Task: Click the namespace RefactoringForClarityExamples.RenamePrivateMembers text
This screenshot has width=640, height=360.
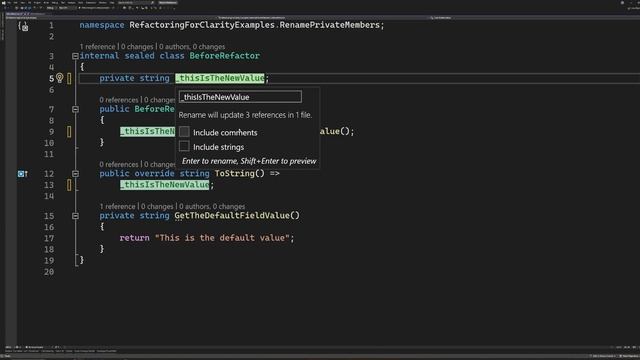Action: (255, 25)
